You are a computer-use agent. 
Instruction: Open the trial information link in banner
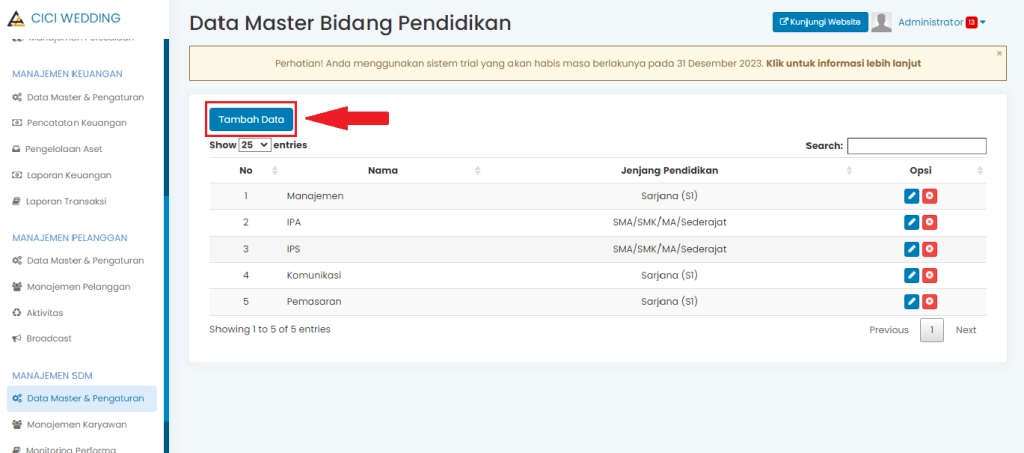(843, 63)
